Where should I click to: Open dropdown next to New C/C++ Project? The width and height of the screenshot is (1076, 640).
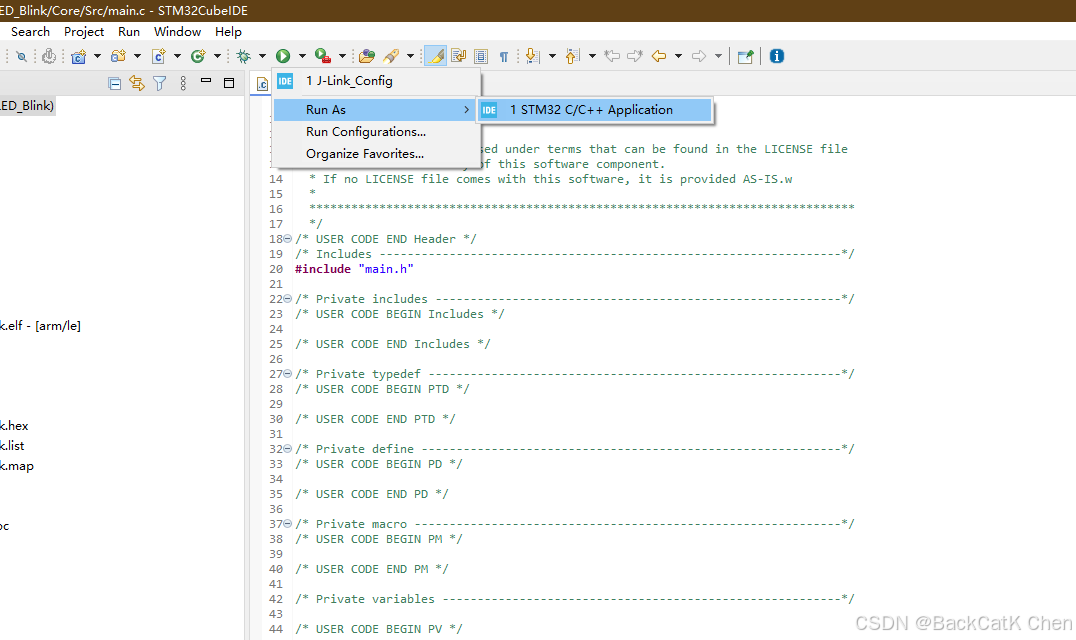97,56
